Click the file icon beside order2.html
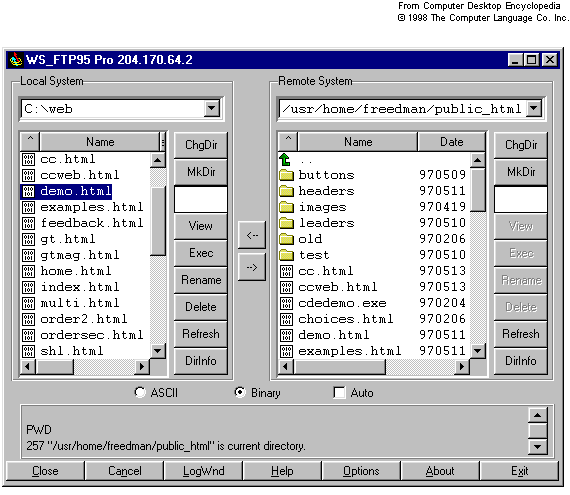The width and height of the screenshot is (570, 495). pyautogui.click(x=28, y=319)
